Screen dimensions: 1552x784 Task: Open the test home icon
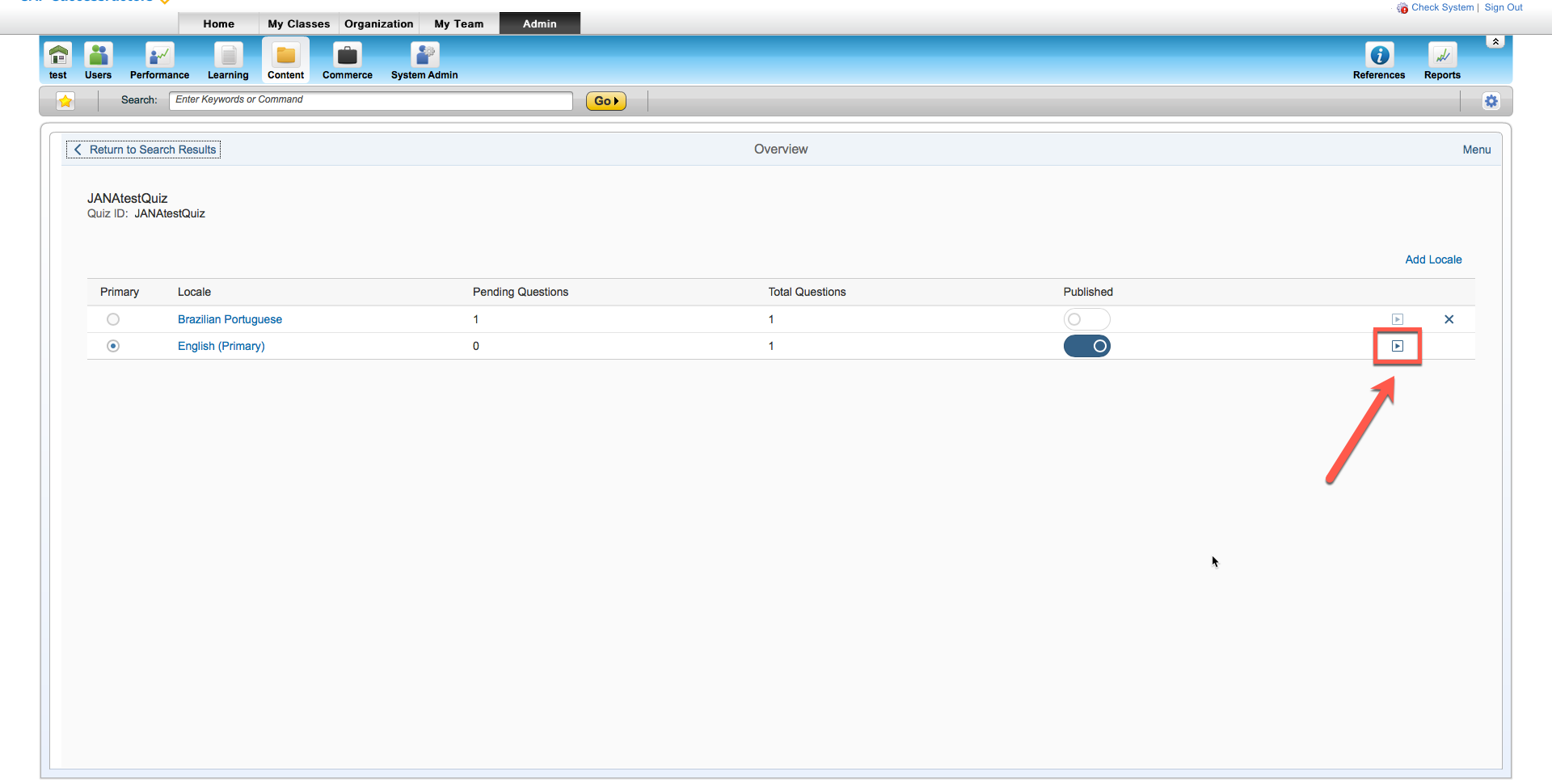(x=58, y=55)
